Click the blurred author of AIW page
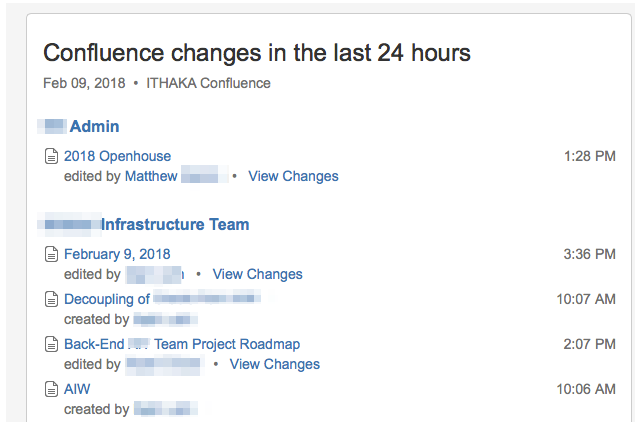The width and height of the screenshot is (635, 422). click(x=166, y=408)
